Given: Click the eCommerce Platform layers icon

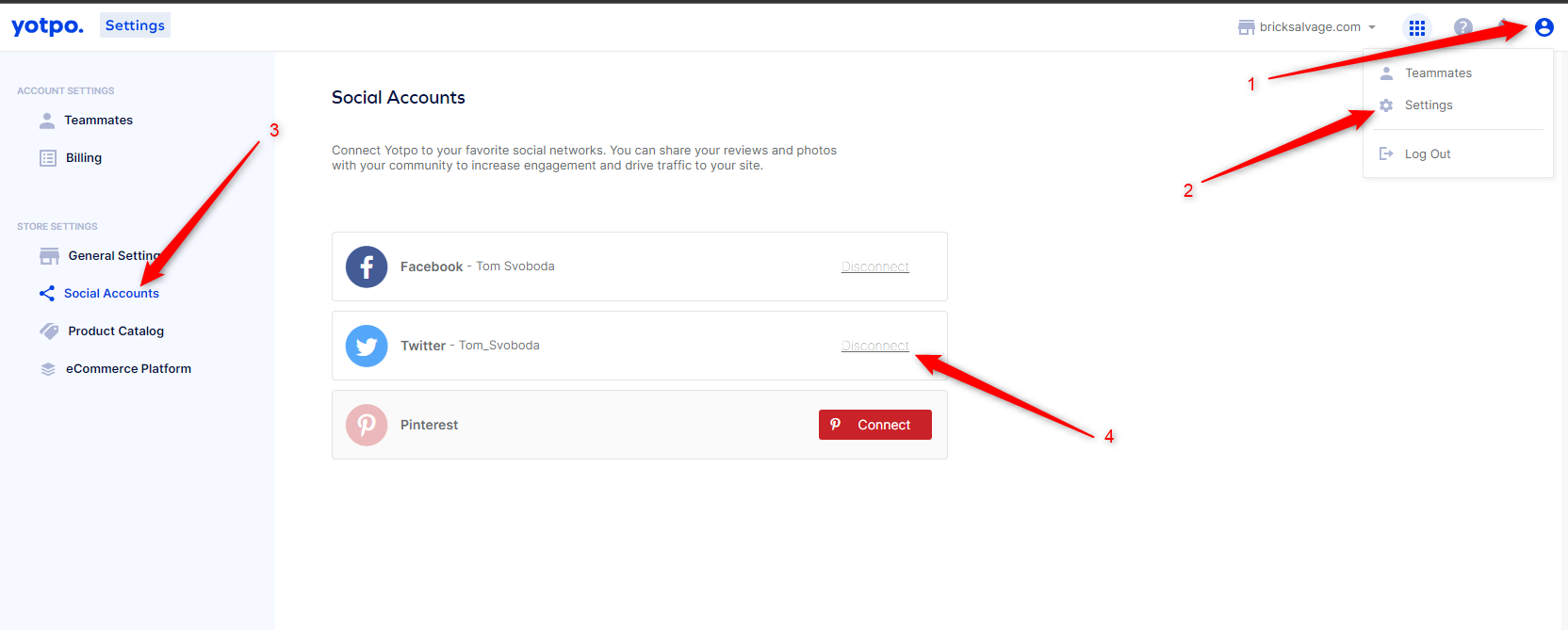Looking at the screenshot, I should click(x=48, y=369).
